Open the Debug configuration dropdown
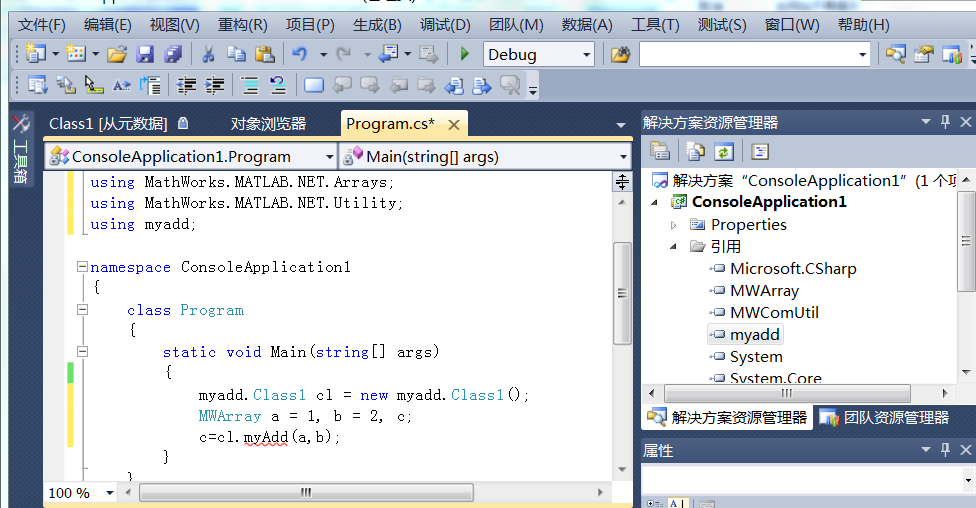Screen dimensions: 976x508 point(586,55)
